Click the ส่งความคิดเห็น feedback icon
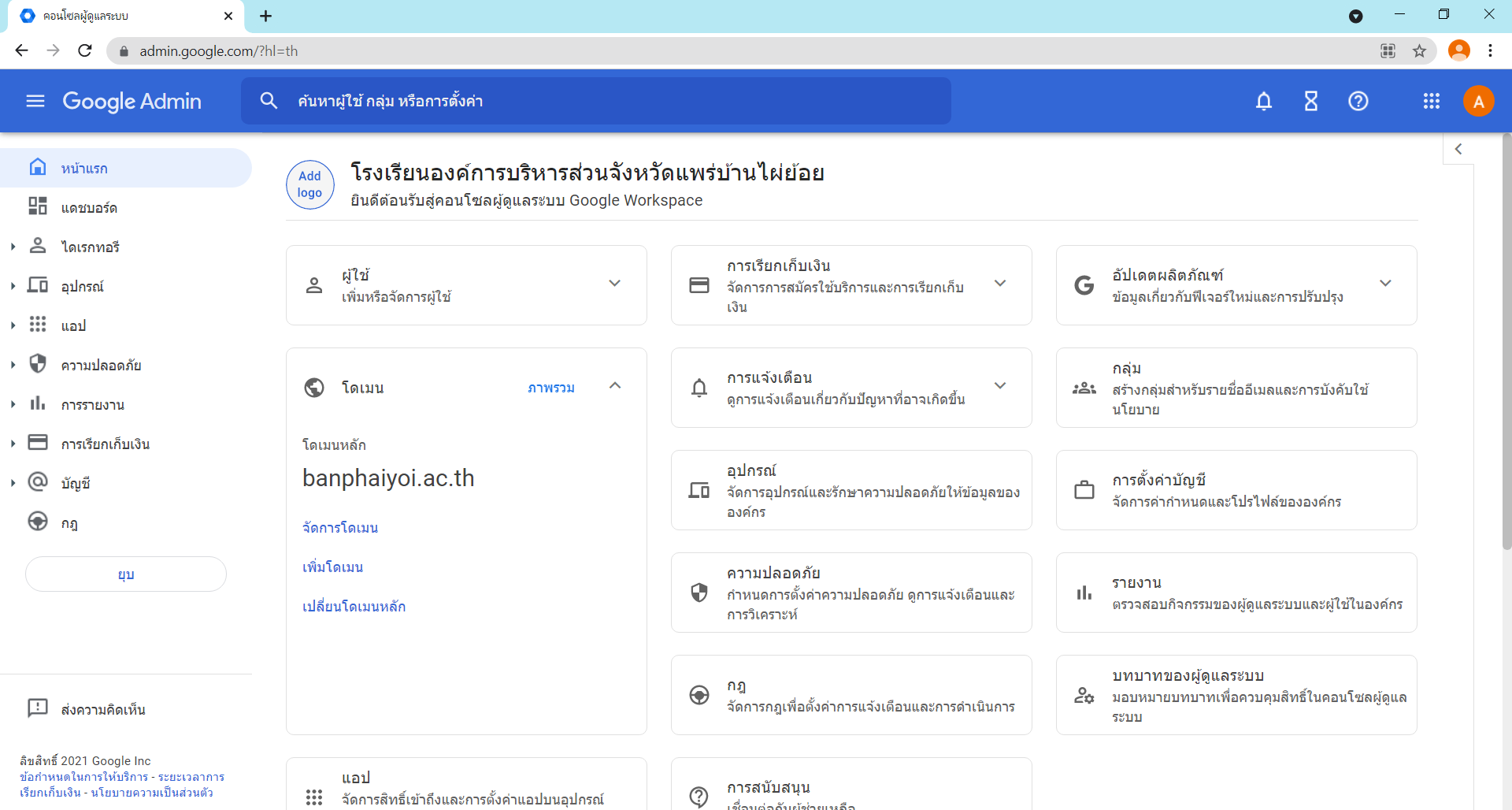Viewport: 1512px width, 810px height. (38, 708)
